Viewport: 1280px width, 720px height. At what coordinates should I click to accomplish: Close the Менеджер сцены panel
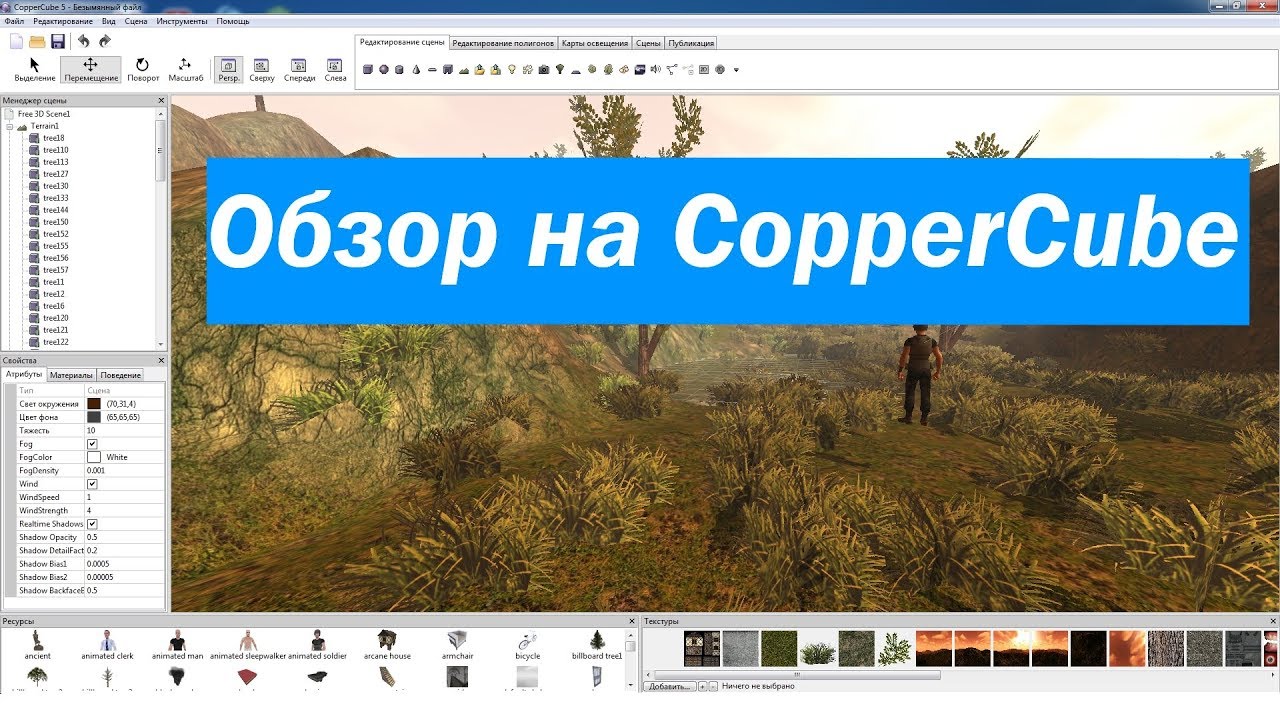click(161, 101)
